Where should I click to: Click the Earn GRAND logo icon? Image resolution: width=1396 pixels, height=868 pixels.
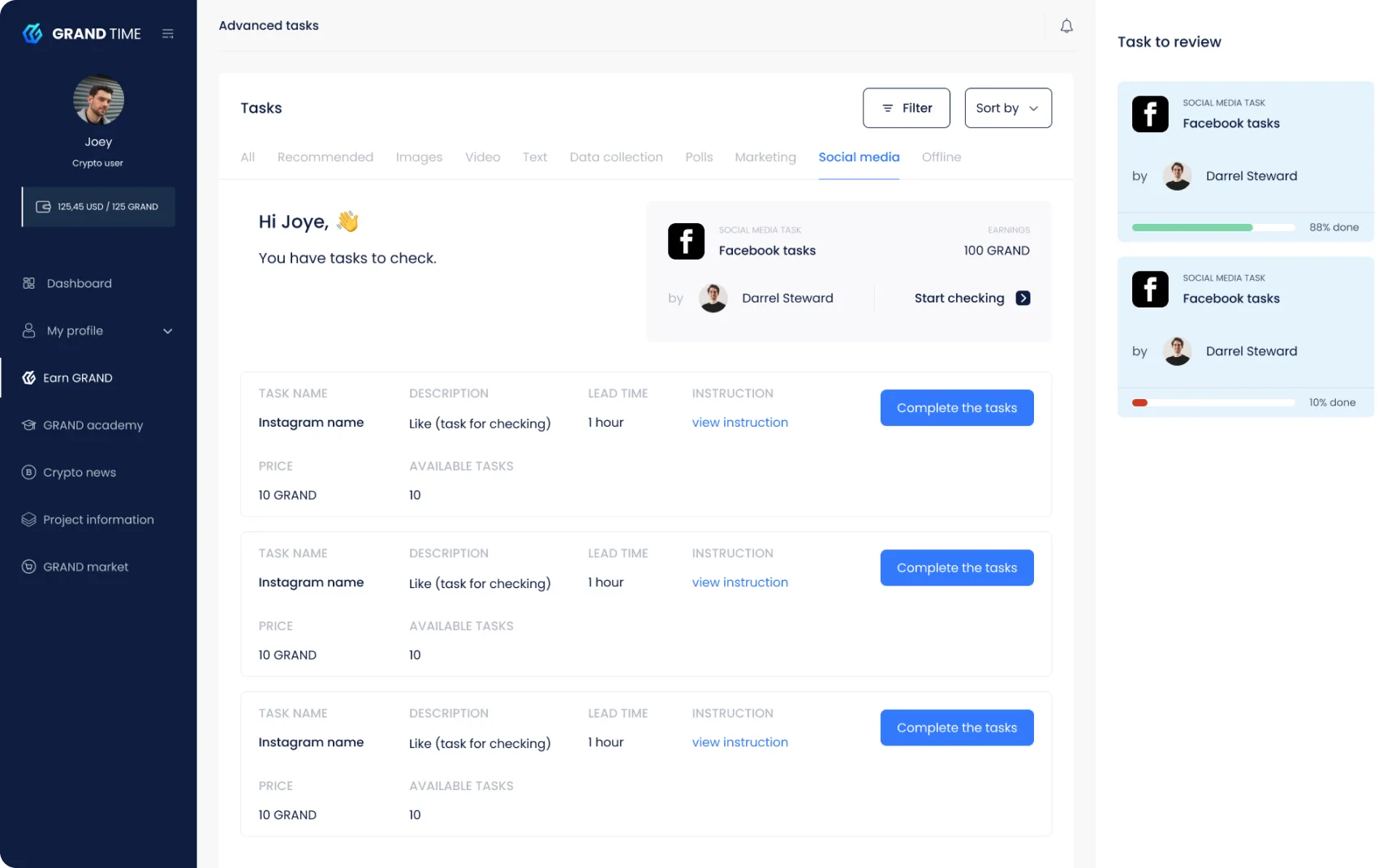pyautogui.click(x=29, y=378)
